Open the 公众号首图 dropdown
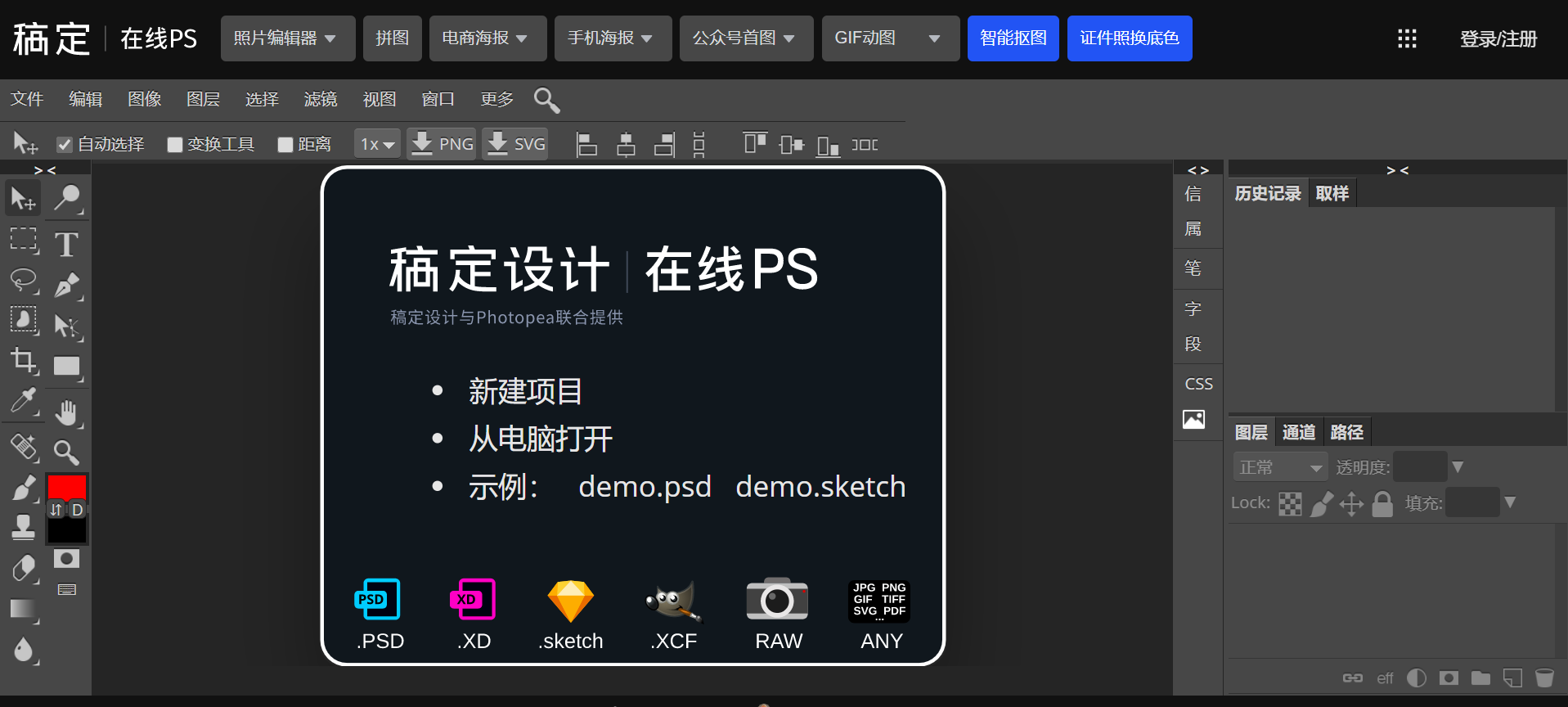Screen dimensions: 1568x707 click(x=747, y=38)
